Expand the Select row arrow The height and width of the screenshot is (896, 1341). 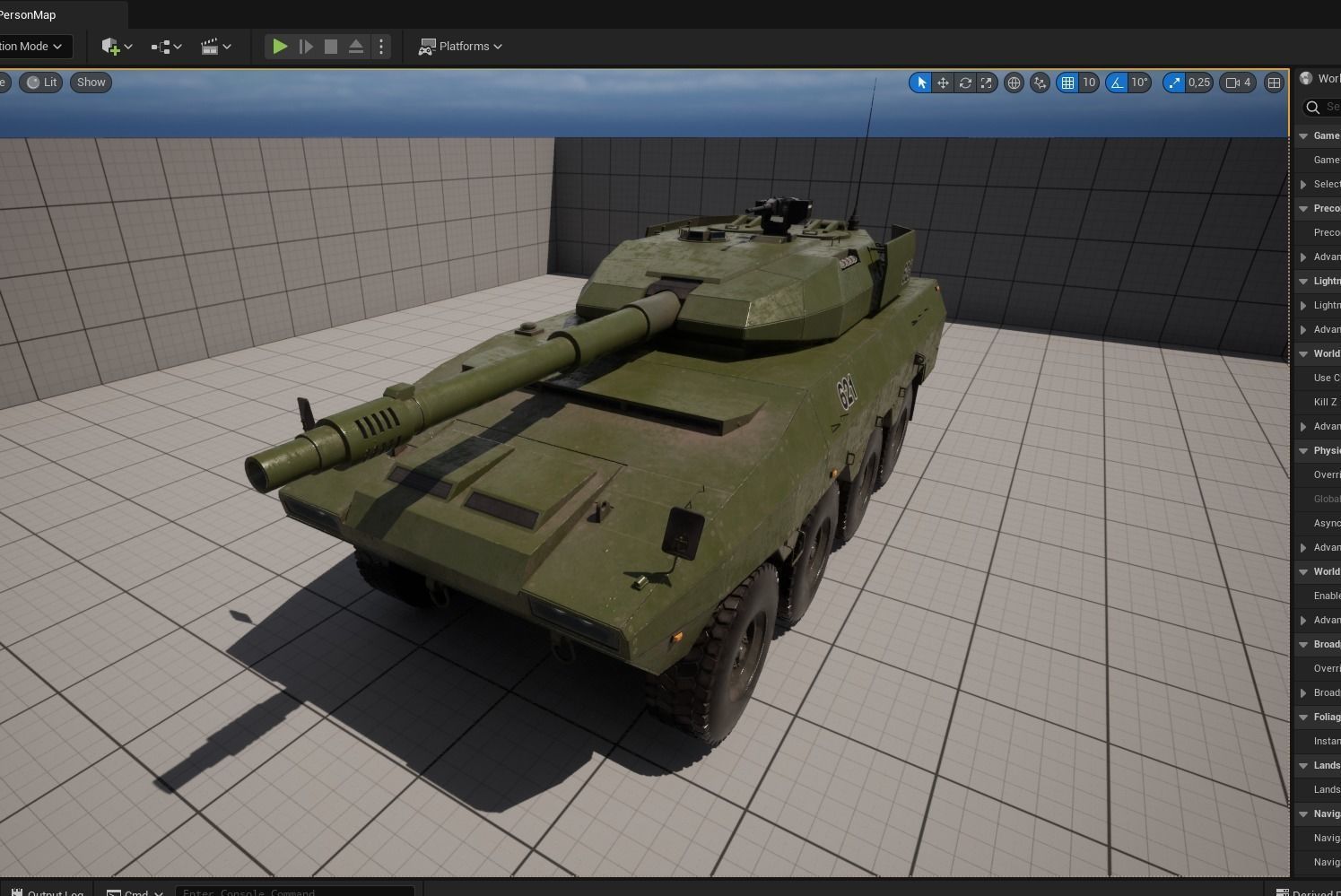[1303, 185]
